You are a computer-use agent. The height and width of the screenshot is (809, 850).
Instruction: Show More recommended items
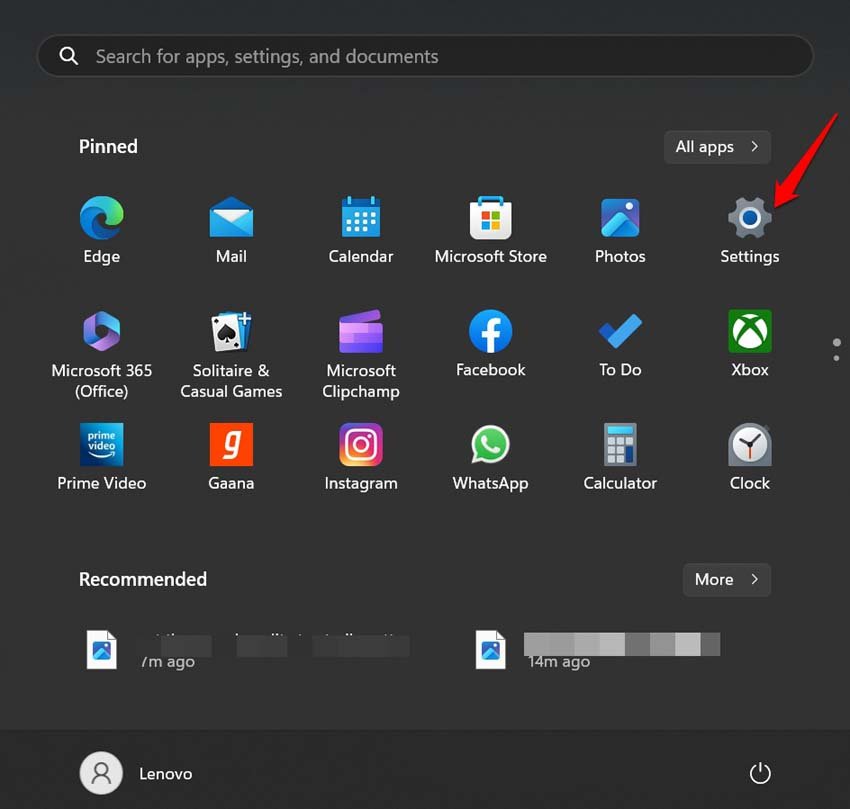[726, 580]
